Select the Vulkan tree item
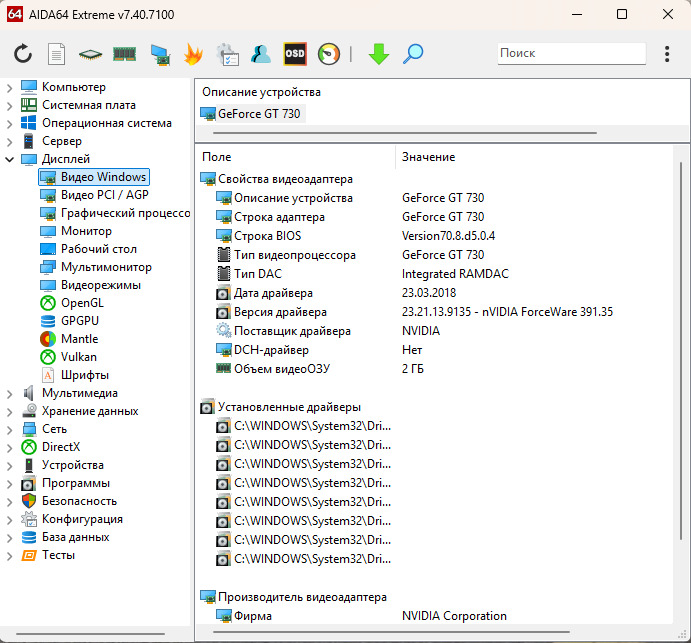 (78, 357)
